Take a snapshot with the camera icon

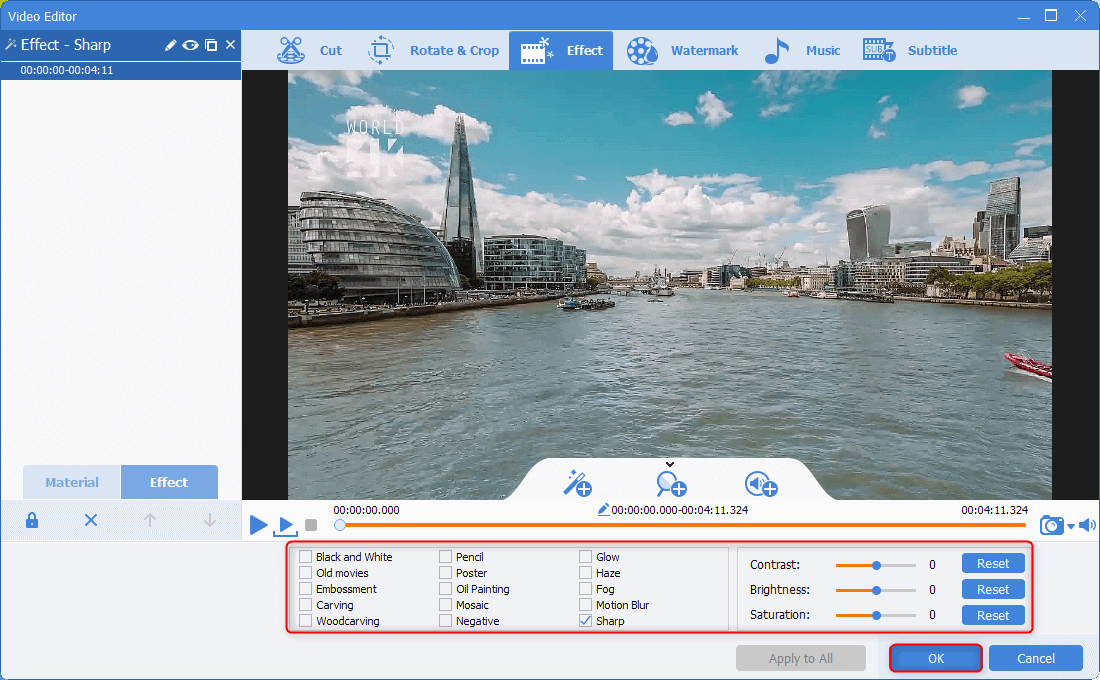click(1051, 525)
